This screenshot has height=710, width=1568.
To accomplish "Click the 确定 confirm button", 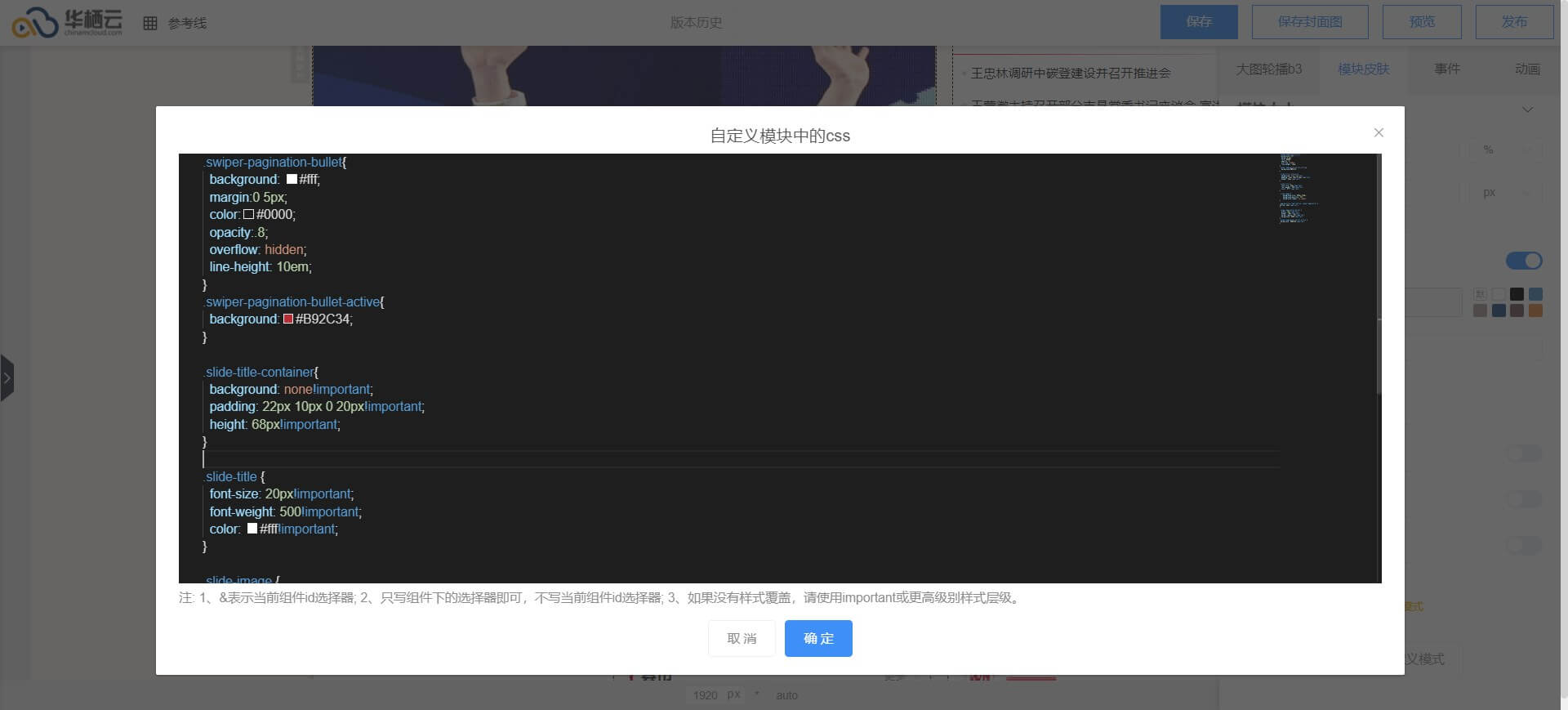I will 818,638.
